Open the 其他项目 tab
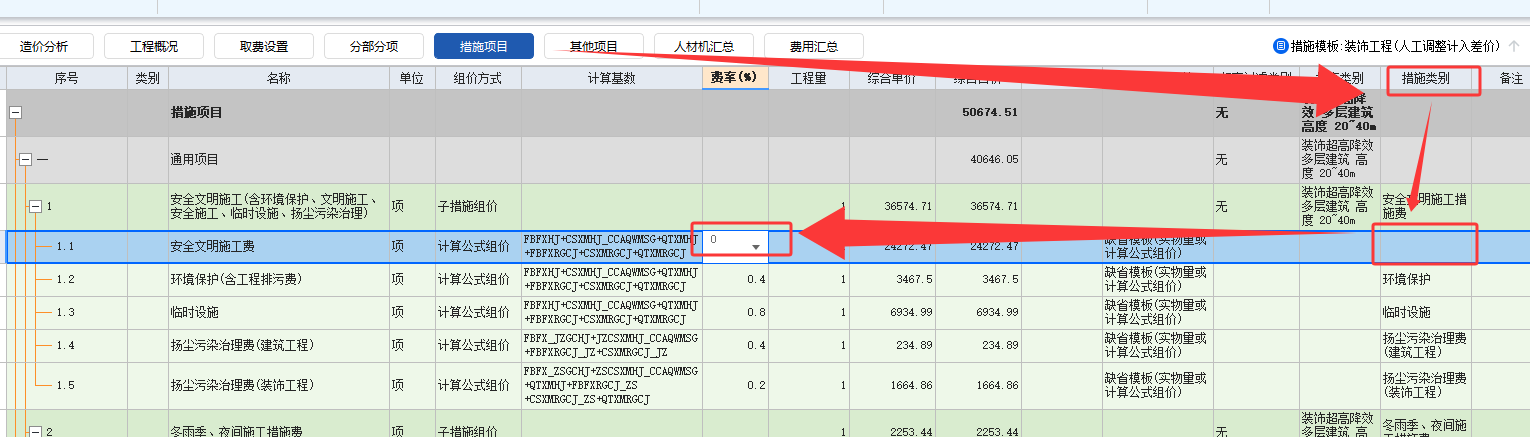The width and height of the screenshot is (1530, 437). point(594,46)
